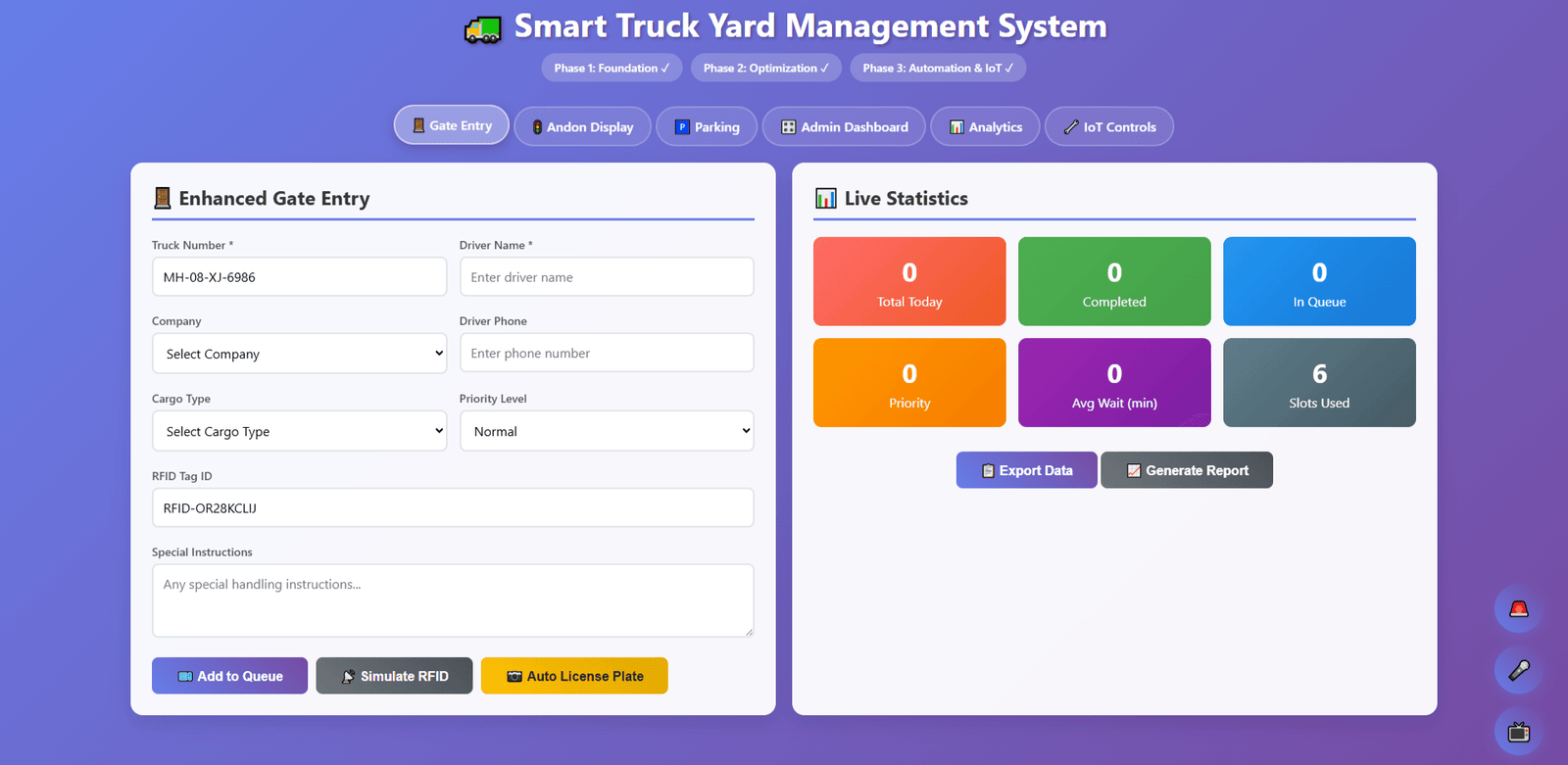Click the Slots Used statistics card
This screenshot has height=765, width=1568.
[x=1319, y=382]
